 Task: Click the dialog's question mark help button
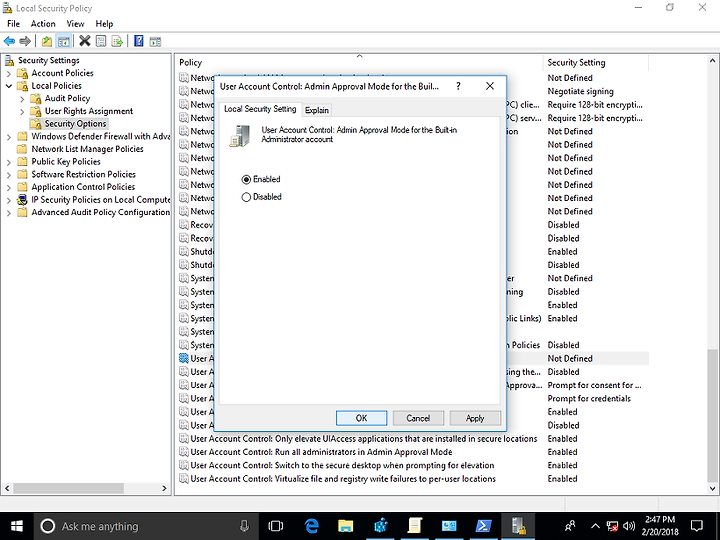[458, 86]
